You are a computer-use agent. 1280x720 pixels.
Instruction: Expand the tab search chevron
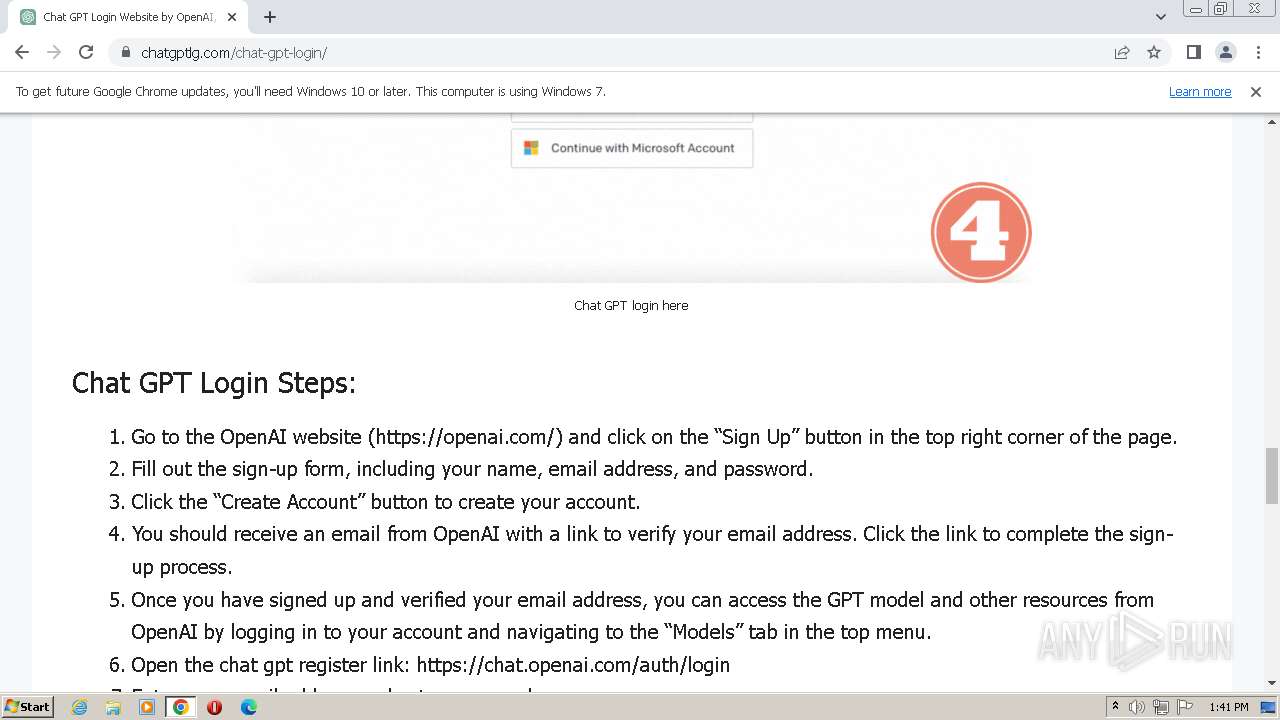[1160, 17]
